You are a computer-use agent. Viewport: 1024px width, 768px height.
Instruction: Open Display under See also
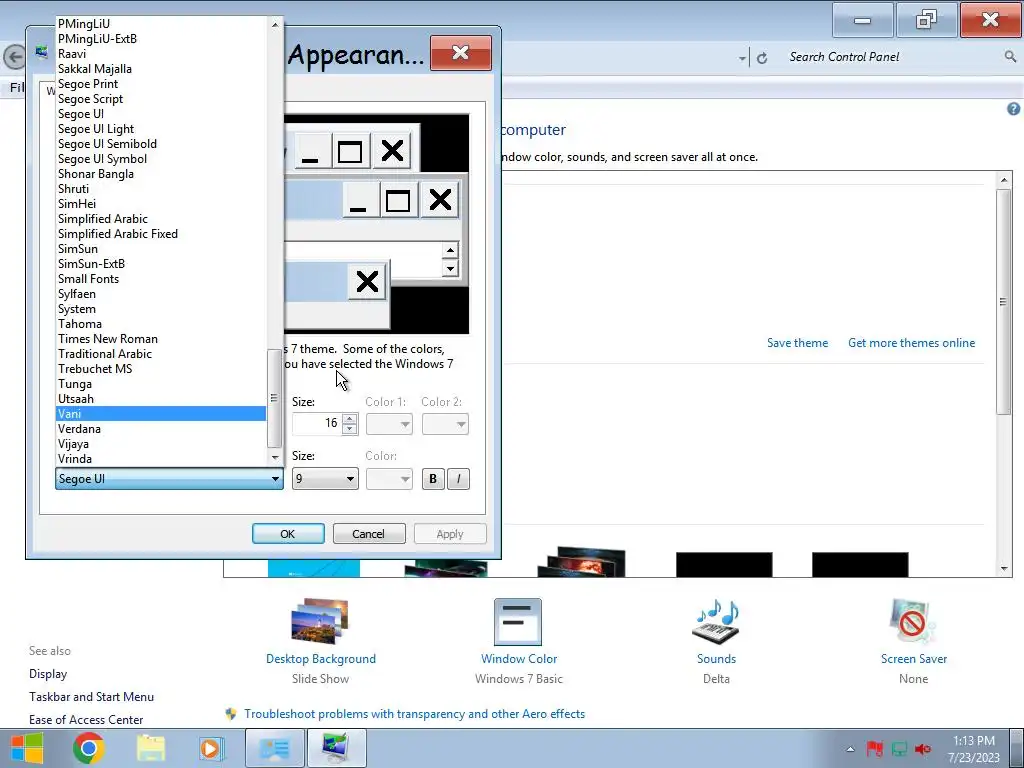point(48,674)
